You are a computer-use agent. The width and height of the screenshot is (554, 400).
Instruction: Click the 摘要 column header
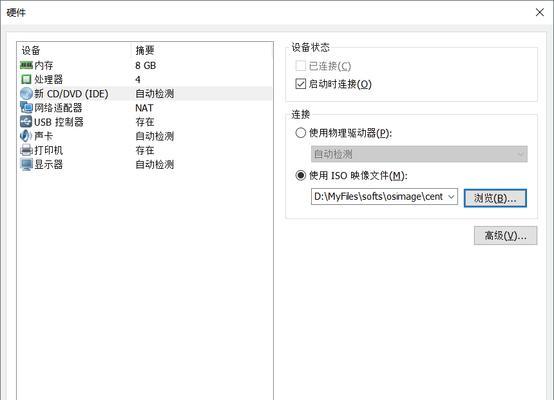point(145,50)
